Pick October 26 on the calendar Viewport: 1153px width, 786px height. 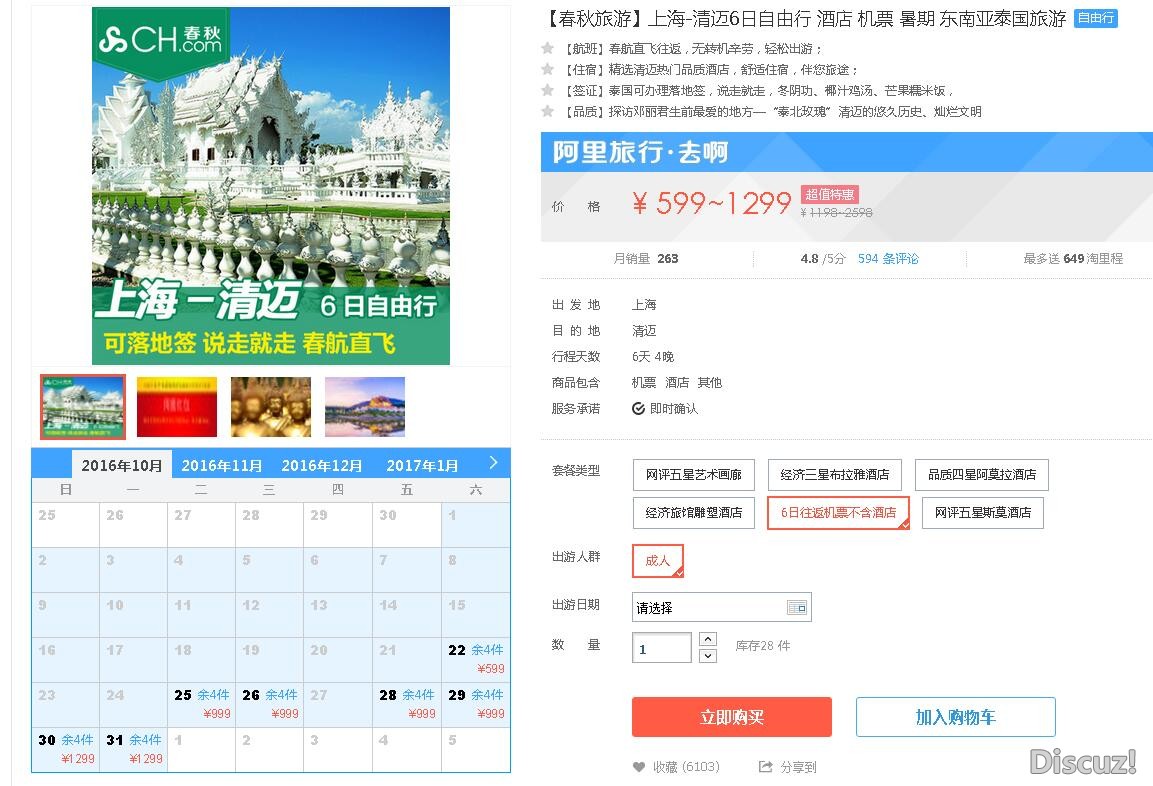270,704
